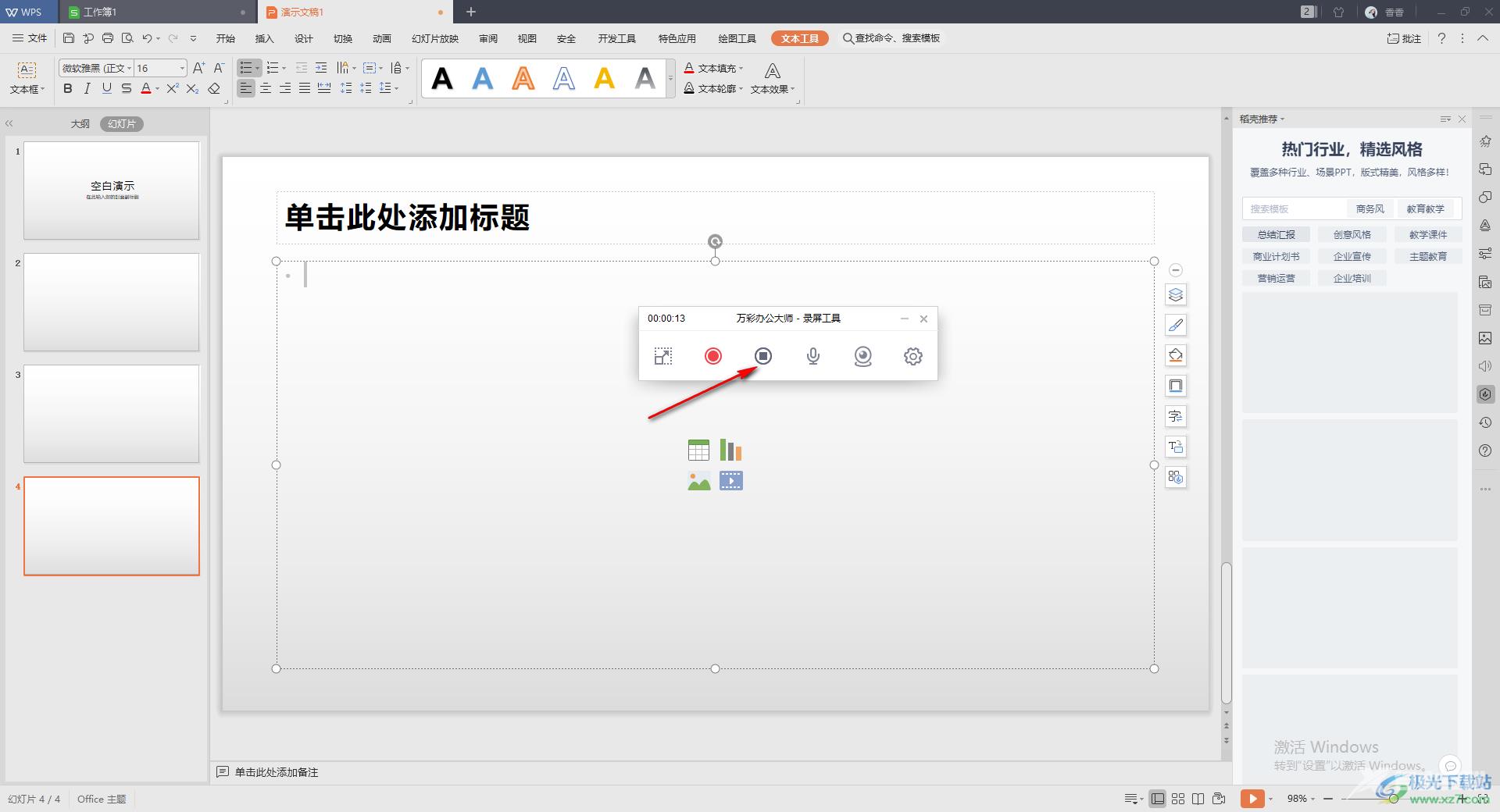1500x812 pixels.
Task: Switch to 大纲 outline view
Action: [x=80, y=123]
